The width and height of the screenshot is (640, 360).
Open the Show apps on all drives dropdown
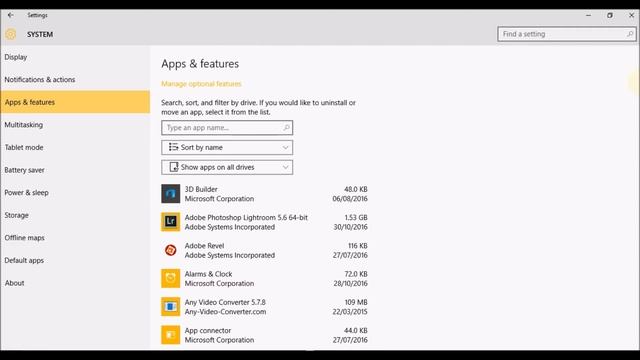point(227,167)
